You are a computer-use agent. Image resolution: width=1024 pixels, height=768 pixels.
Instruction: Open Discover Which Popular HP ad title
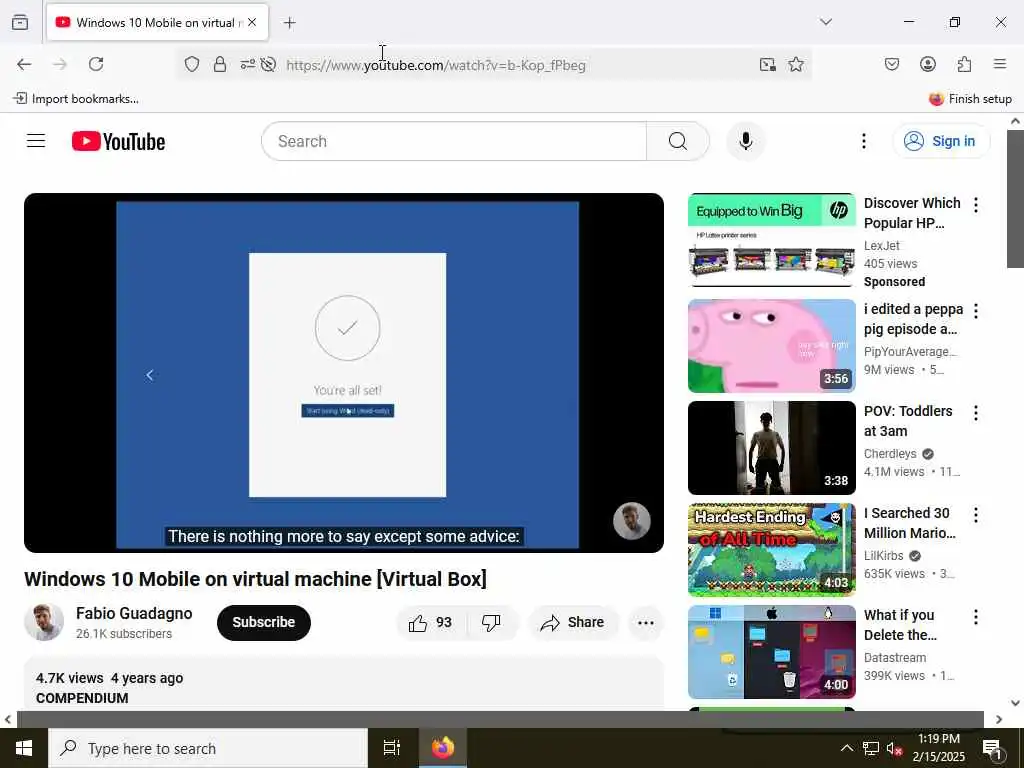[912, 213]
